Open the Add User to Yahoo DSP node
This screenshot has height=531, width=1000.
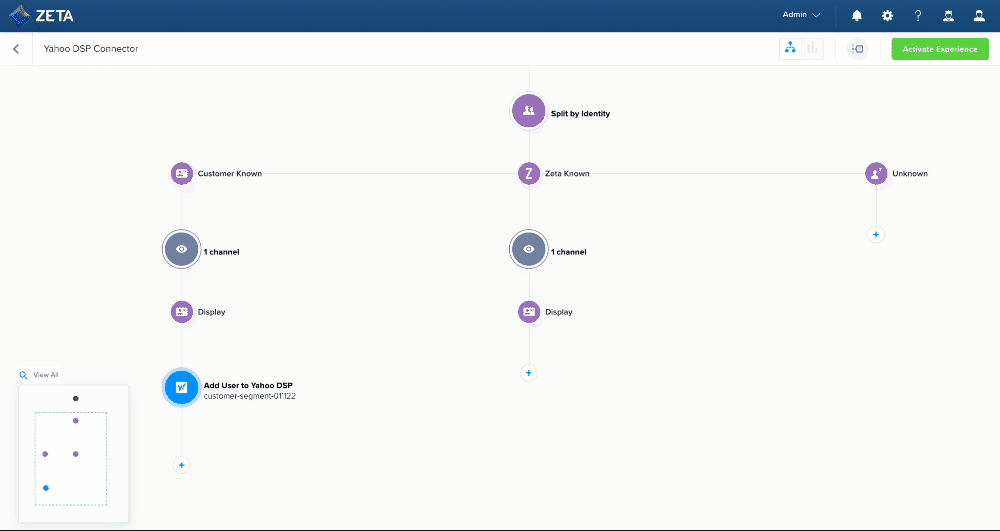[181, 388]
